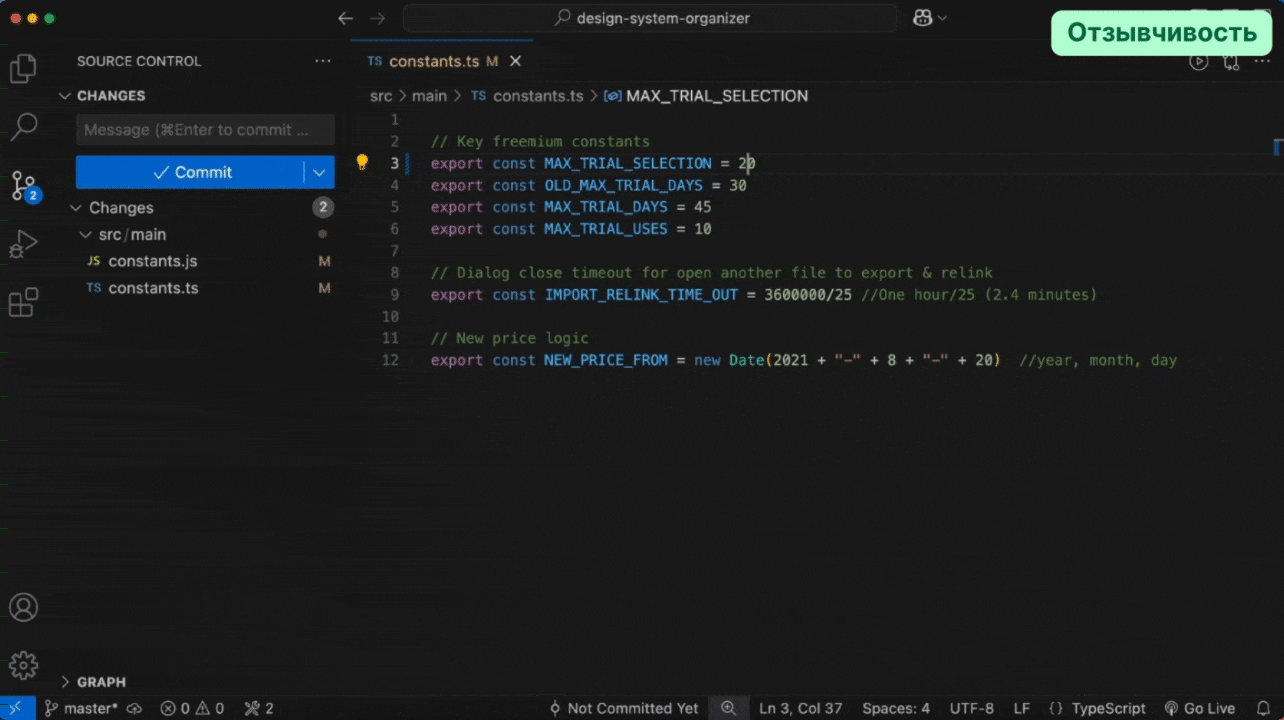Image resolution: width=1284 pixels, height=720 pixels.
Task: Click src in the breadcrumb
Action: [381, 96]
